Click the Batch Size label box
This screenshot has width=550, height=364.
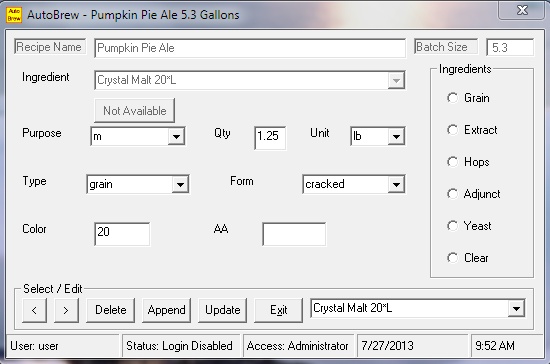446,47
